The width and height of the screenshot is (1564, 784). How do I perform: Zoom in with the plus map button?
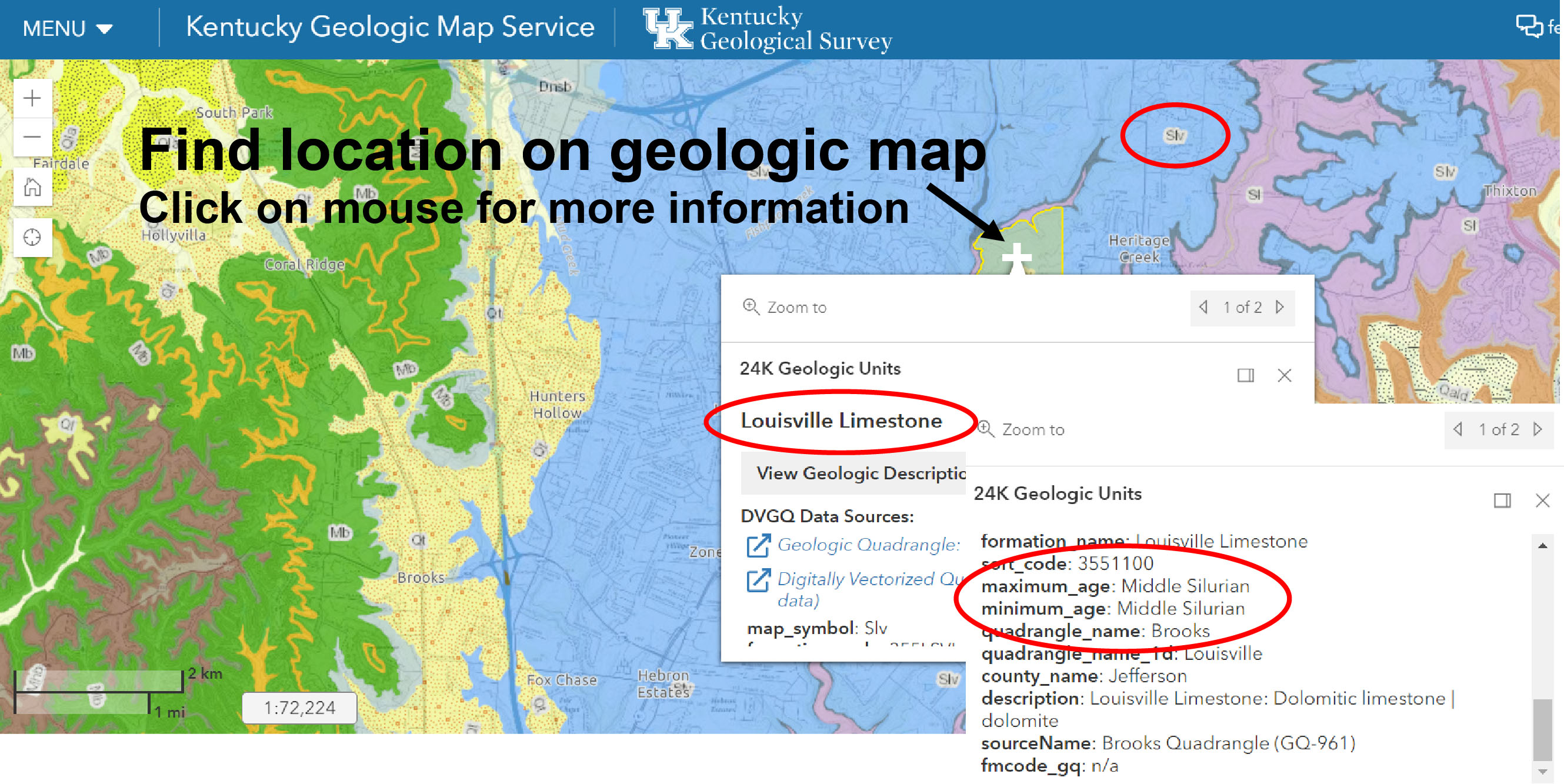coord(32,98)
